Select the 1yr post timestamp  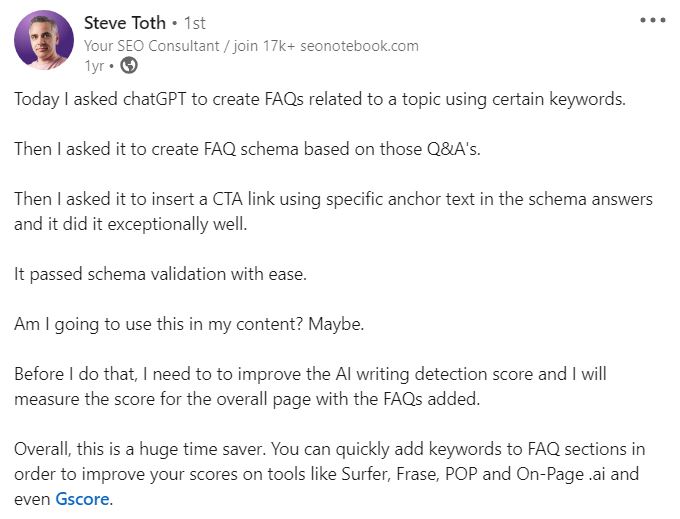(94, 66)
